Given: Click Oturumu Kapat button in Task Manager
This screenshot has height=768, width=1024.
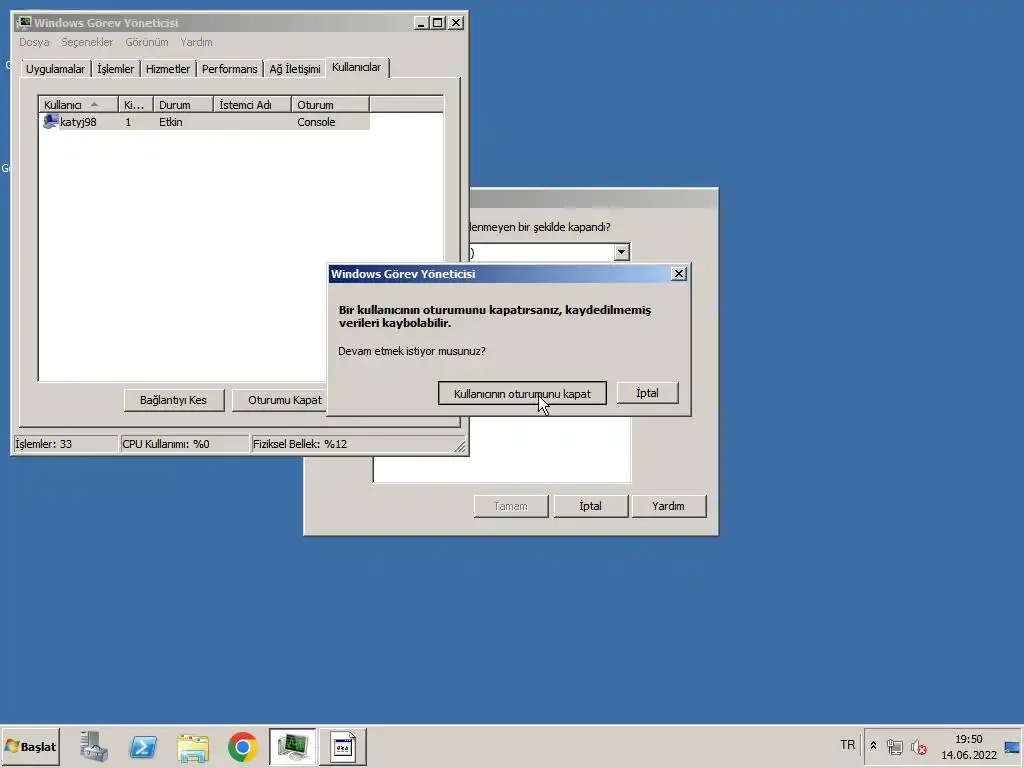Looking at the screenshot, I should point(281,400).
